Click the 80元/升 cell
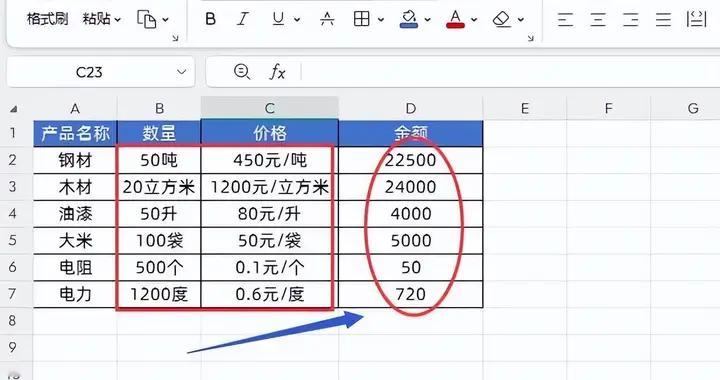 [270, 214]
